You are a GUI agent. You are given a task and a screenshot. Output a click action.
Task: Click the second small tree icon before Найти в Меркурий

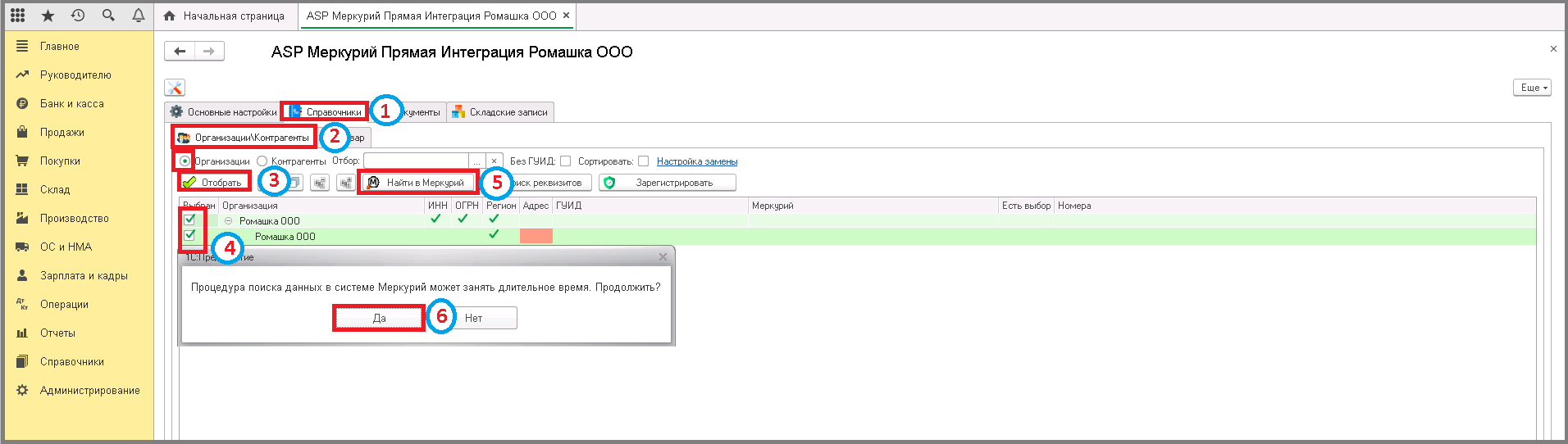pos(346,183)
